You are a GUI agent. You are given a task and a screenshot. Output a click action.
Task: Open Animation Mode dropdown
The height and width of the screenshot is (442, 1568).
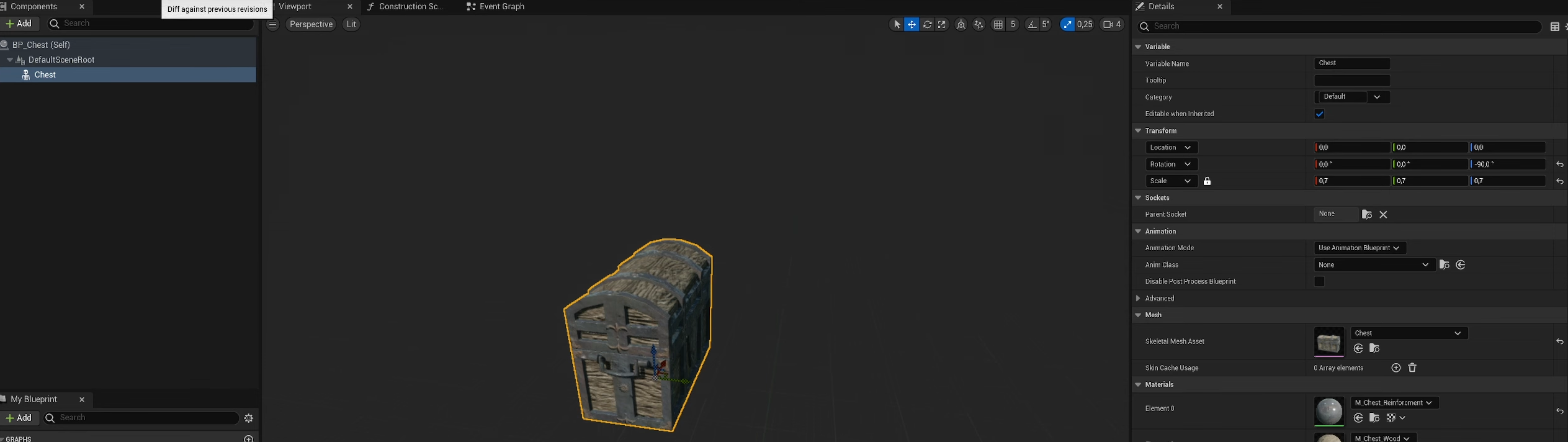pos(1360,248)
